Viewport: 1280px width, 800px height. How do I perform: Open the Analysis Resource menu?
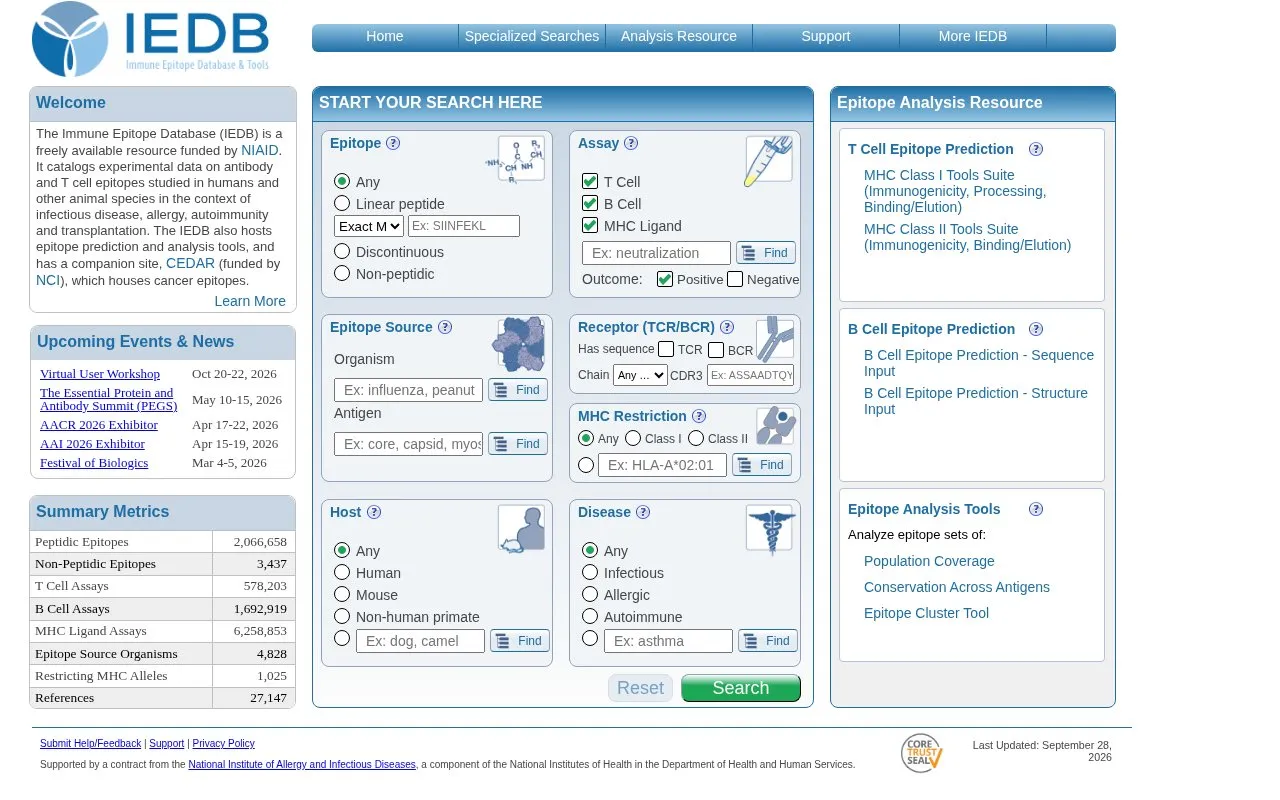click(x=679, y=36)
